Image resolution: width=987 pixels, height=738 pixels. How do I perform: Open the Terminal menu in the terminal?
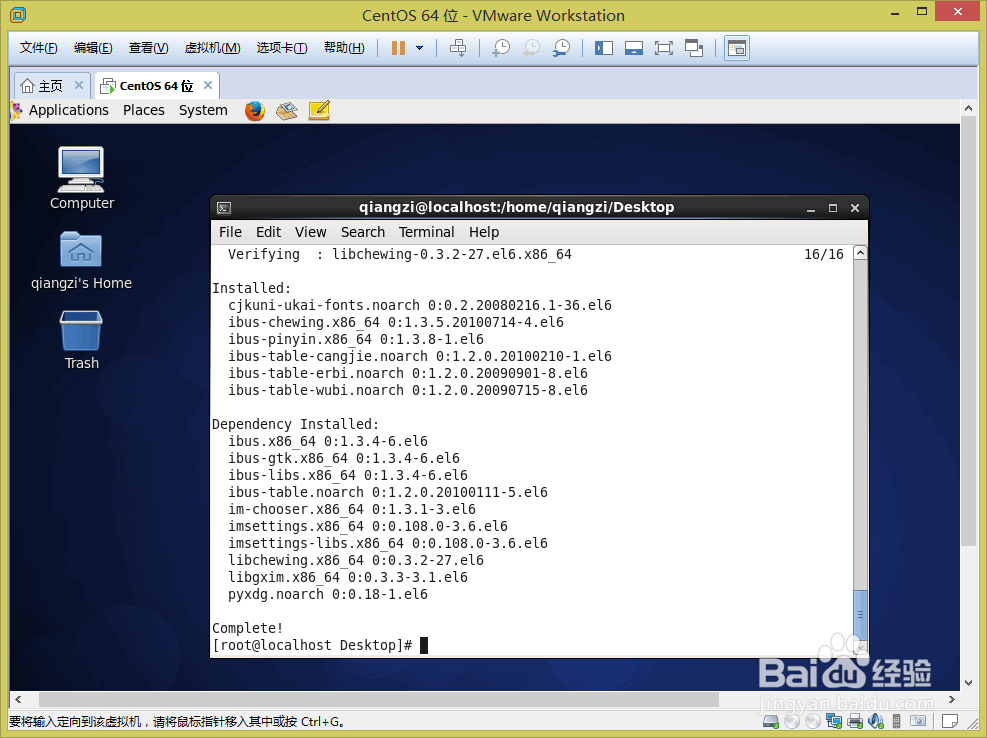[x=426, y=232]
